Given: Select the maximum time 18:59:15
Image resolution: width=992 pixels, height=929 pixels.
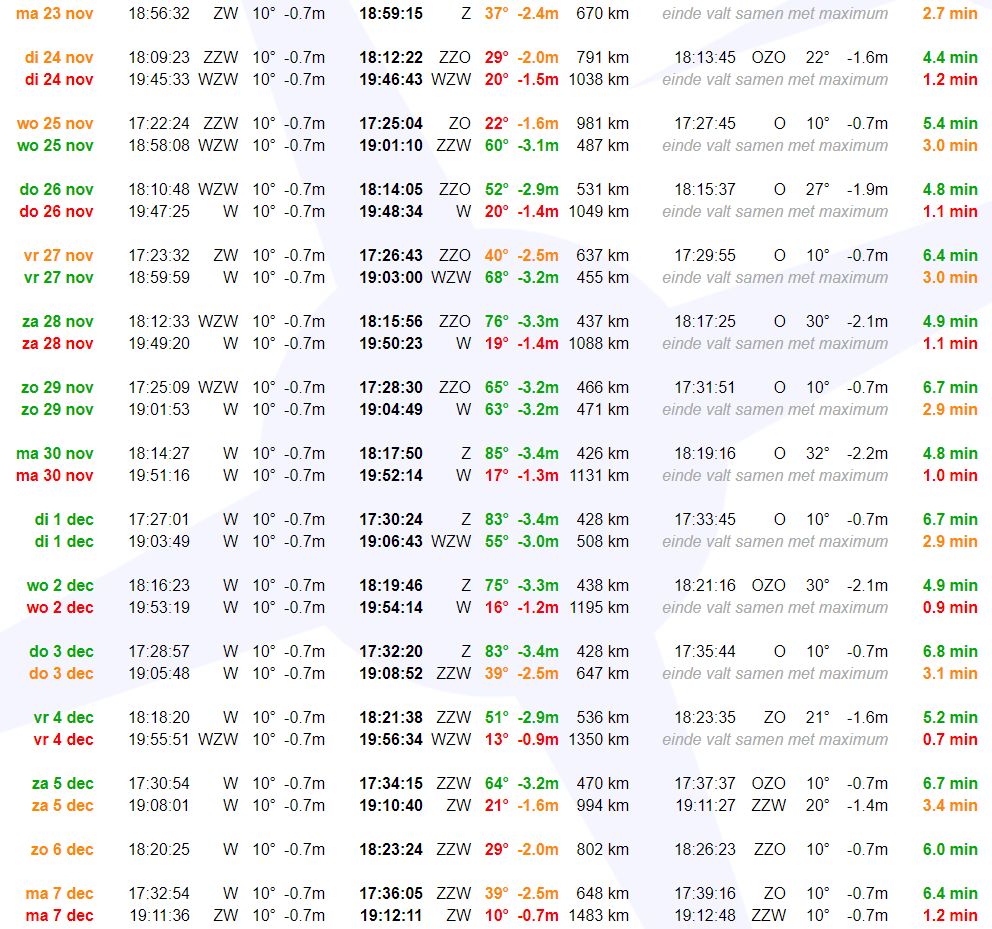Looking at the screenshot, I should coord(391,14).
